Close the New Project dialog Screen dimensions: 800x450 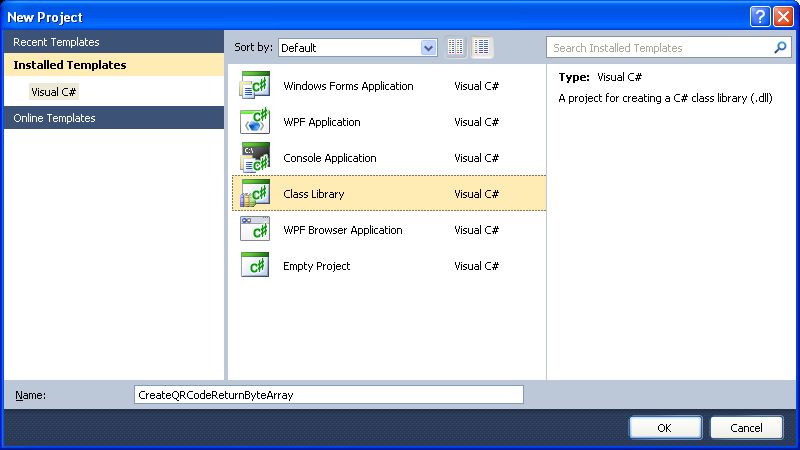pyautogui.click(x=783, y=17)
